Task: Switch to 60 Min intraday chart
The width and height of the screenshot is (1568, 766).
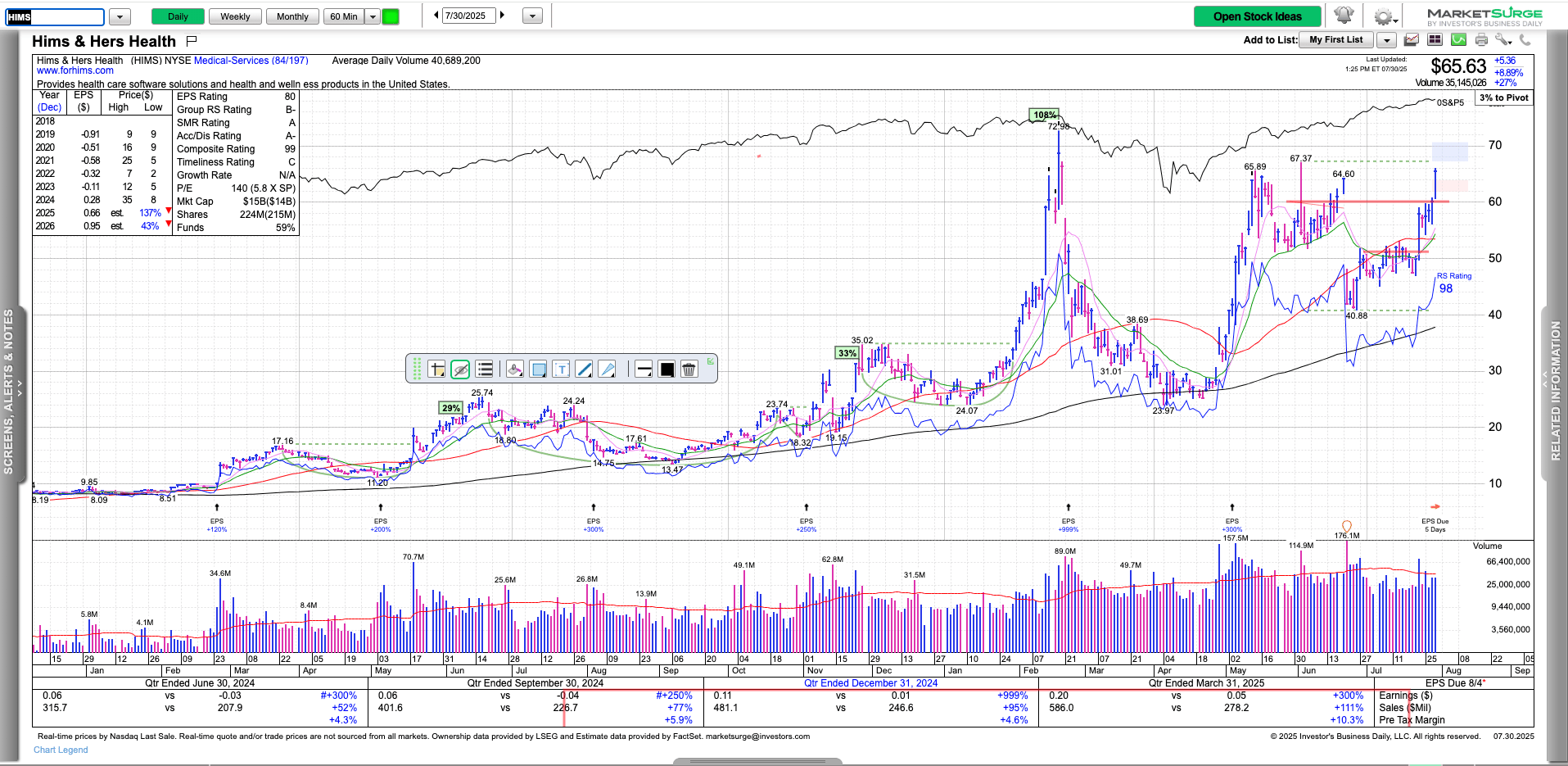Action: click(x=344, y=16)
